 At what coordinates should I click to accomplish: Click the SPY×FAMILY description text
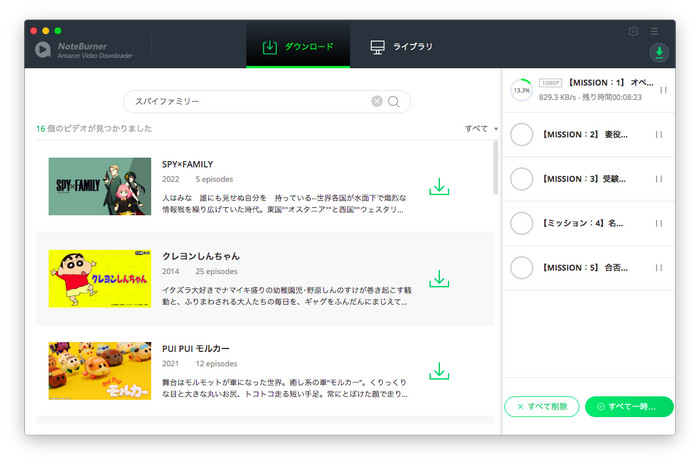point(284,204)
